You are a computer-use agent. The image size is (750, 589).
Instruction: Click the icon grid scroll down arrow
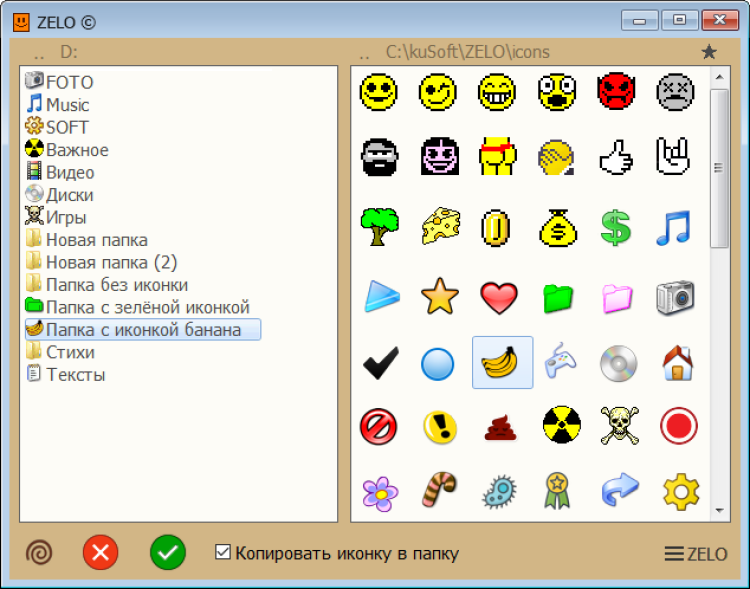[719, 511]
